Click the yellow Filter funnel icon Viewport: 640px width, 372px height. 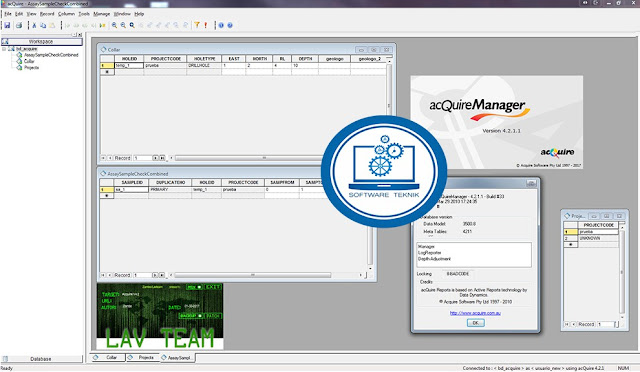click(197, 25)
